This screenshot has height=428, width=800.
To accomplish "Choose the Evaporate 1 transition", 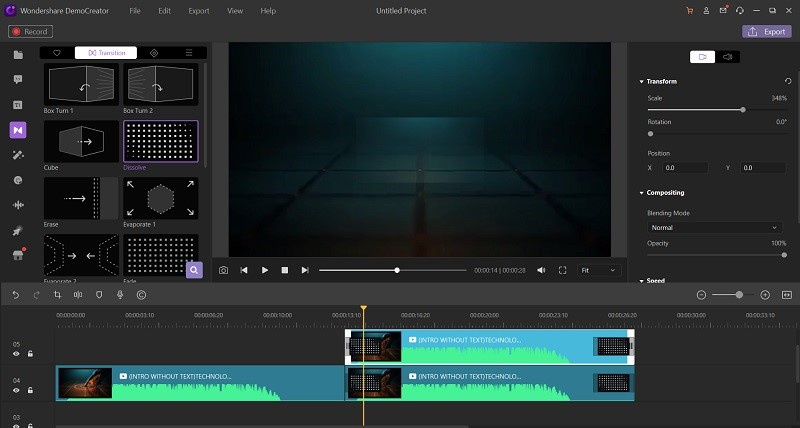I will click(161, 198).
